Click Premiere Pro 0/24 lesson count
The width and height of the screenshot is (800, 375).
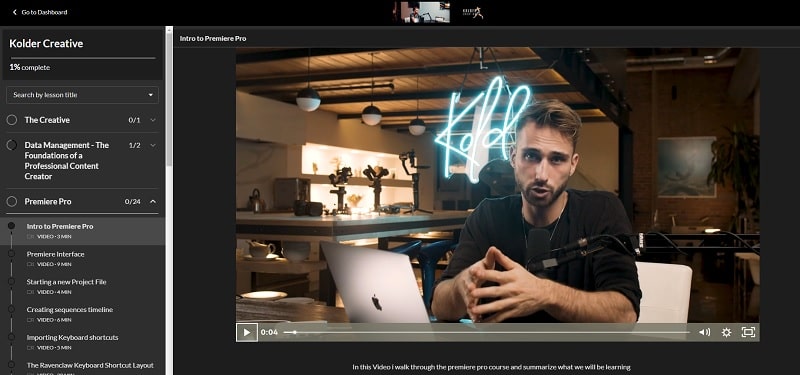[133, 202]
